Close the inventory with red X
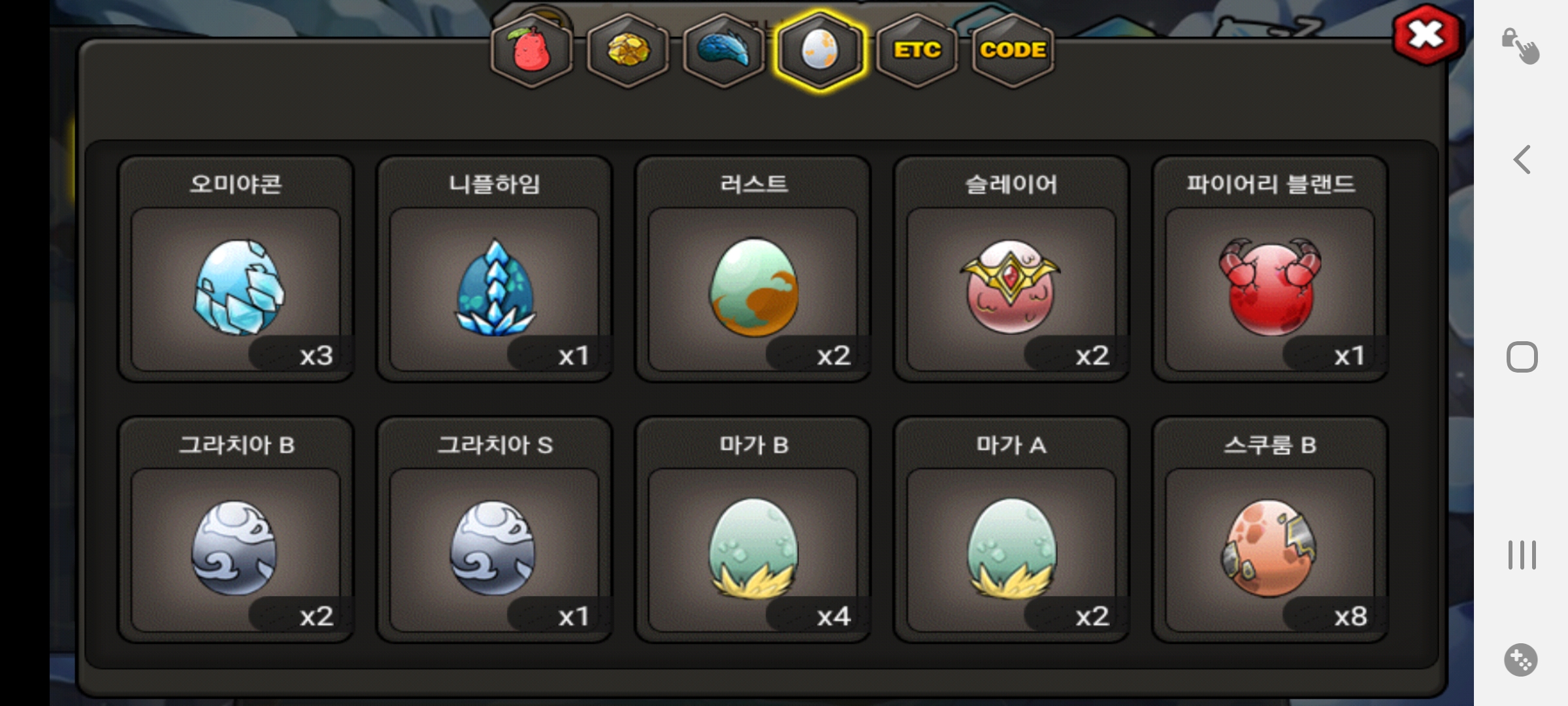 1426,34
